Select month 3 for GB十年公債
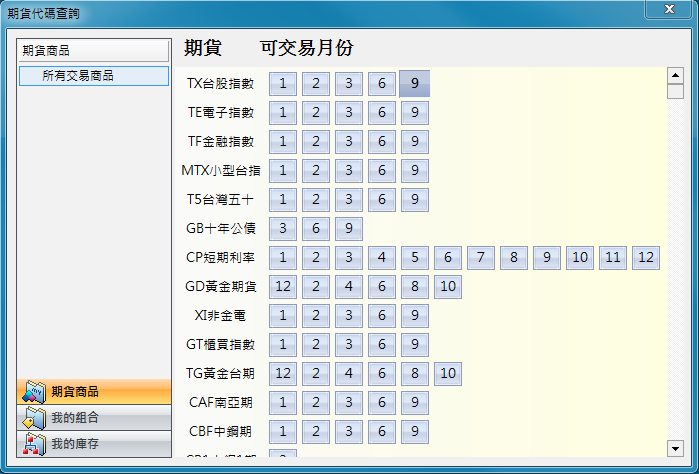699x474 pixels. point(283,229)
